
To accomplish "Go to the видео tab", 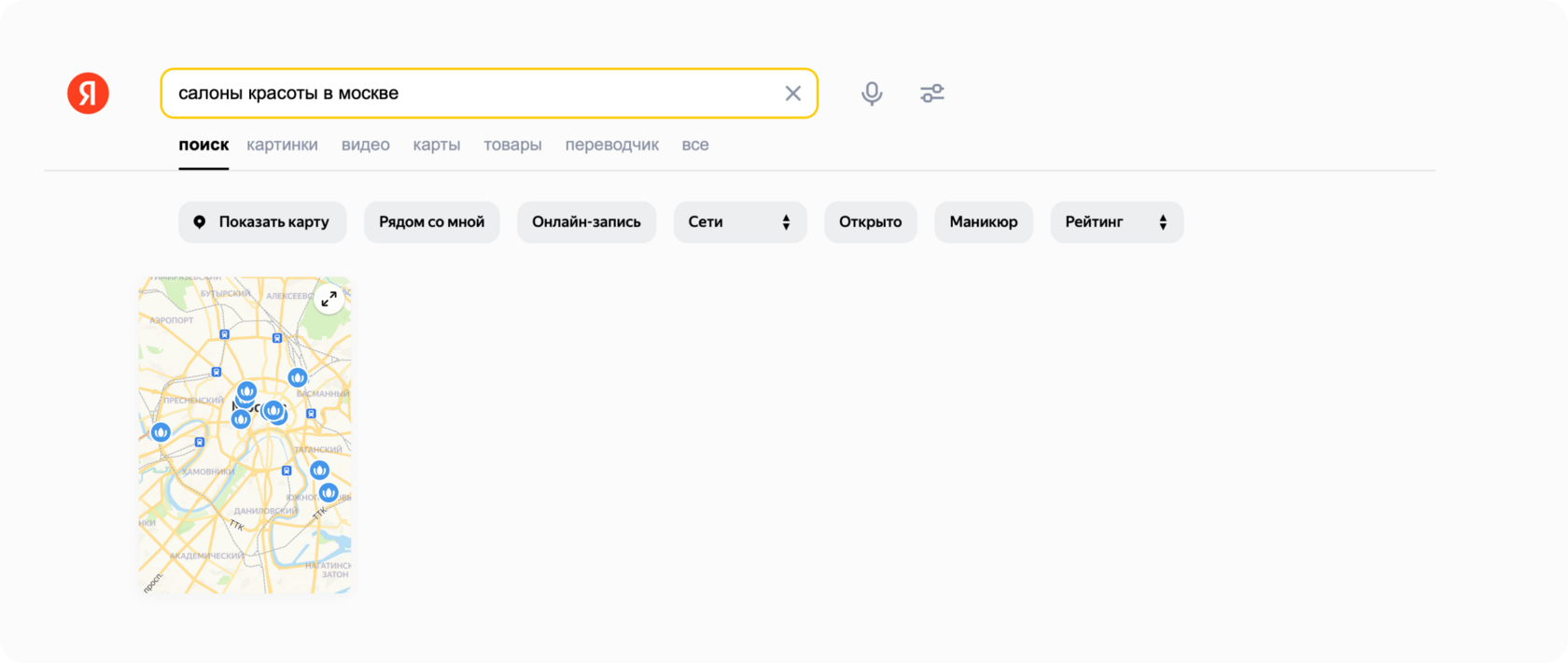I will [365, 145].
